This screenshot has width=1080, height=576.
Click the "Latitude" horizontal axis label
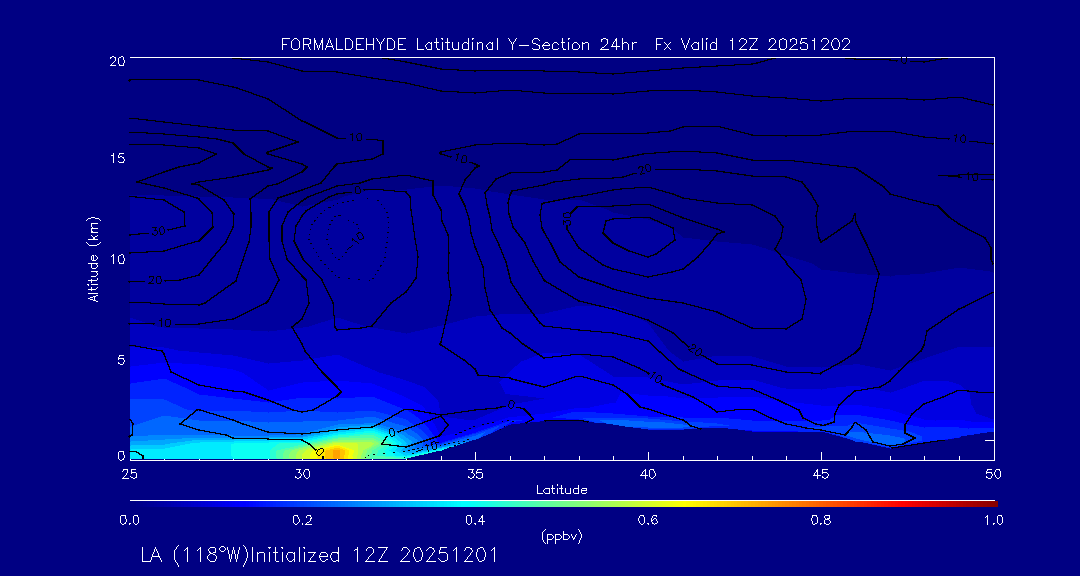[x=561, y=490]
